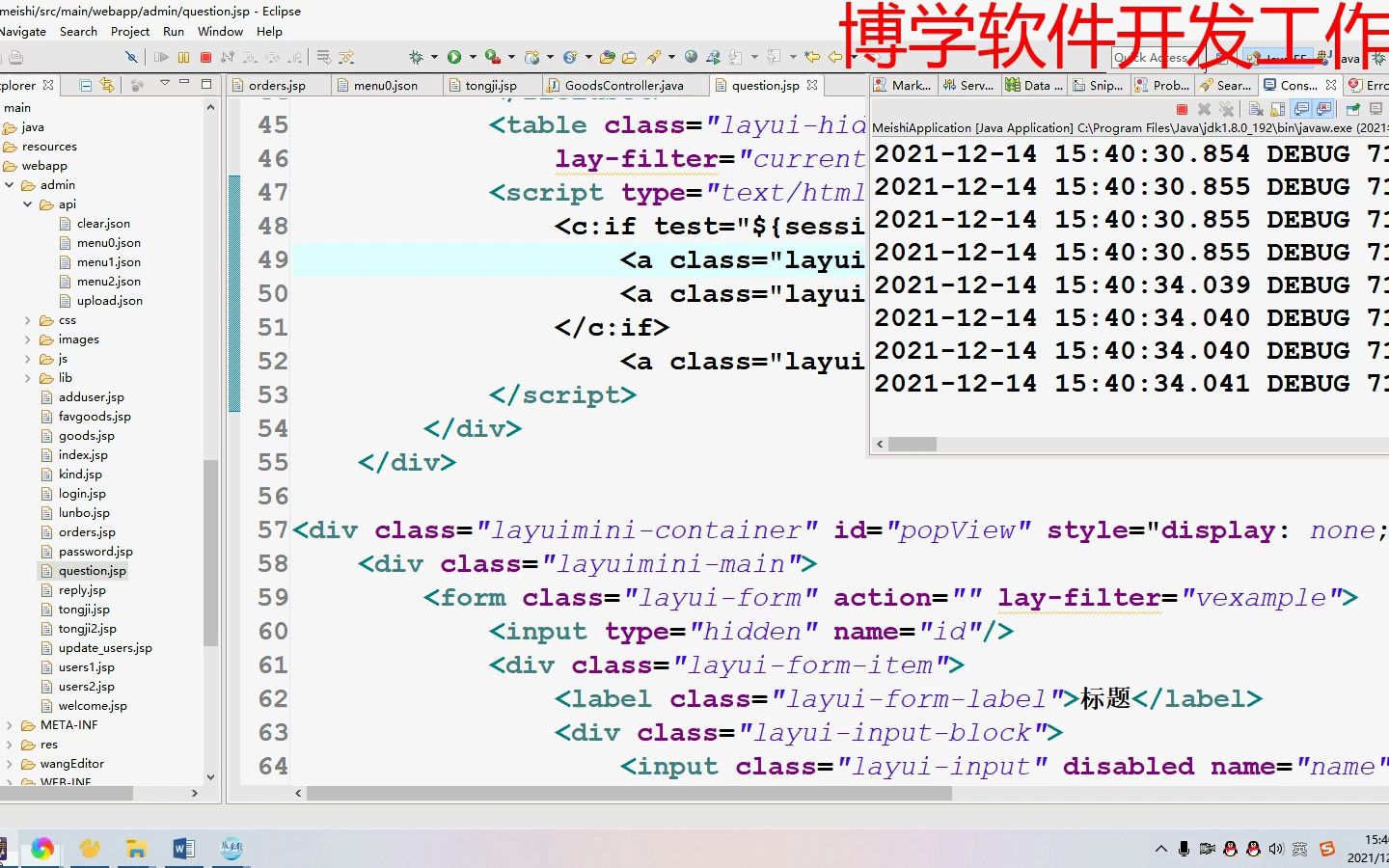1389x868 pixels.
Task: Click the console horizontal scrollbar thumb
Action: [x=912, y=445]
